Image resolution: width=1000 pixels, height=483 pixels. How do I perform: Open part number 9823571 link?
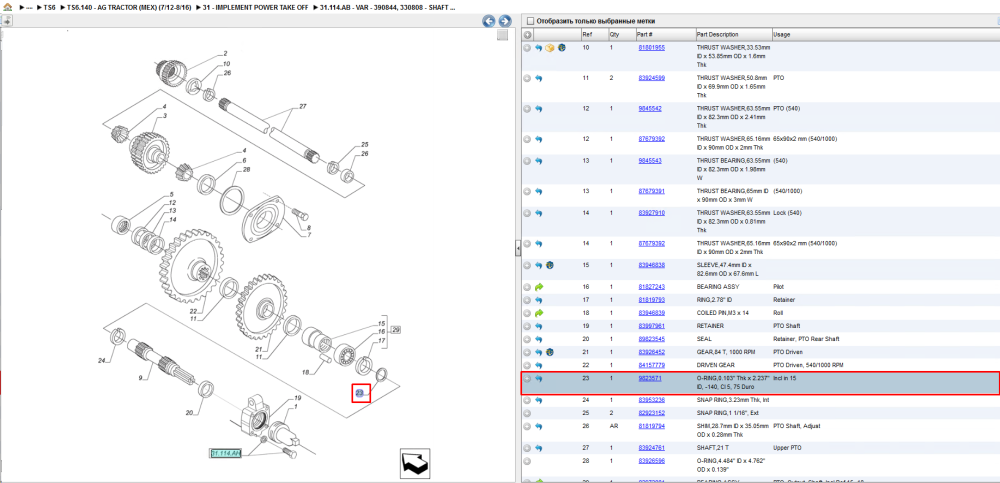[650, 378]
